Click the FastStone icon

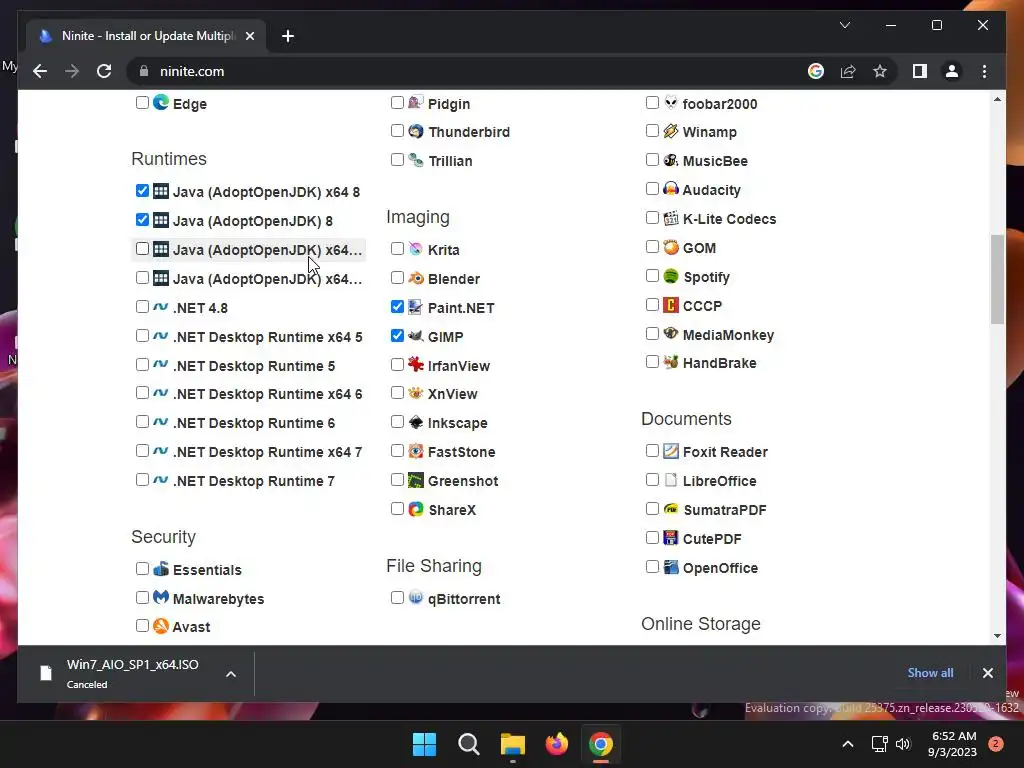[x=415, y=451]
